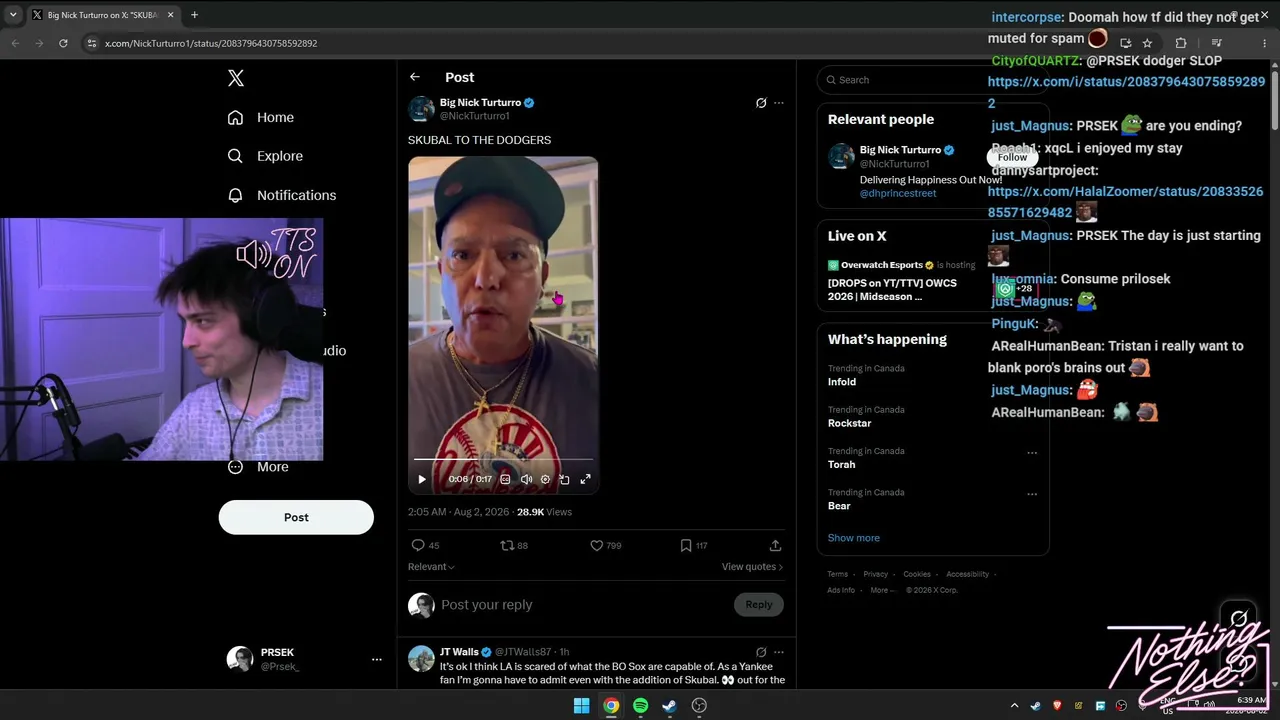Toggle picture-in-picture on the video
The height and width of the screenshot is (720, 1280).
pyautogui.click(x=564, y=479)
